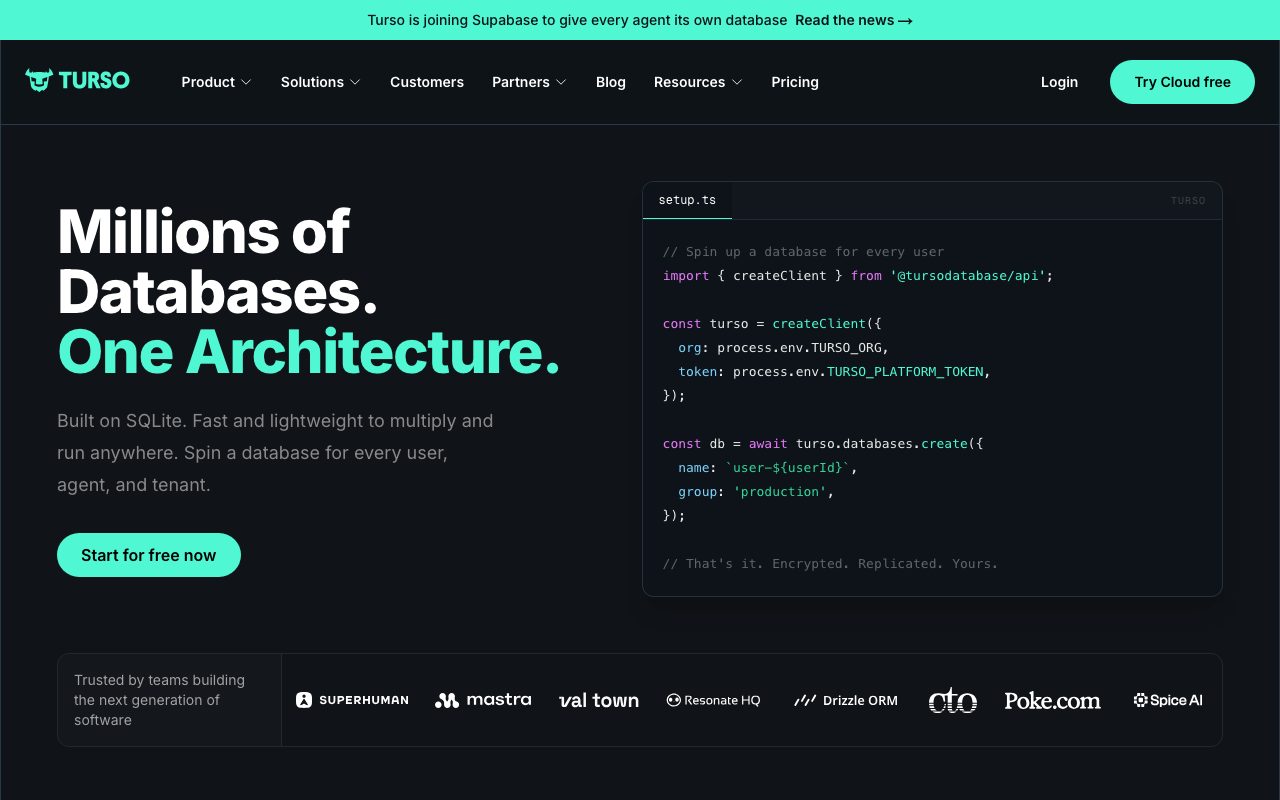Click the Login link
Image resolution: width=1280 pixels, height=800 pixels.
pyautogui.click(x=1059, y=82)
